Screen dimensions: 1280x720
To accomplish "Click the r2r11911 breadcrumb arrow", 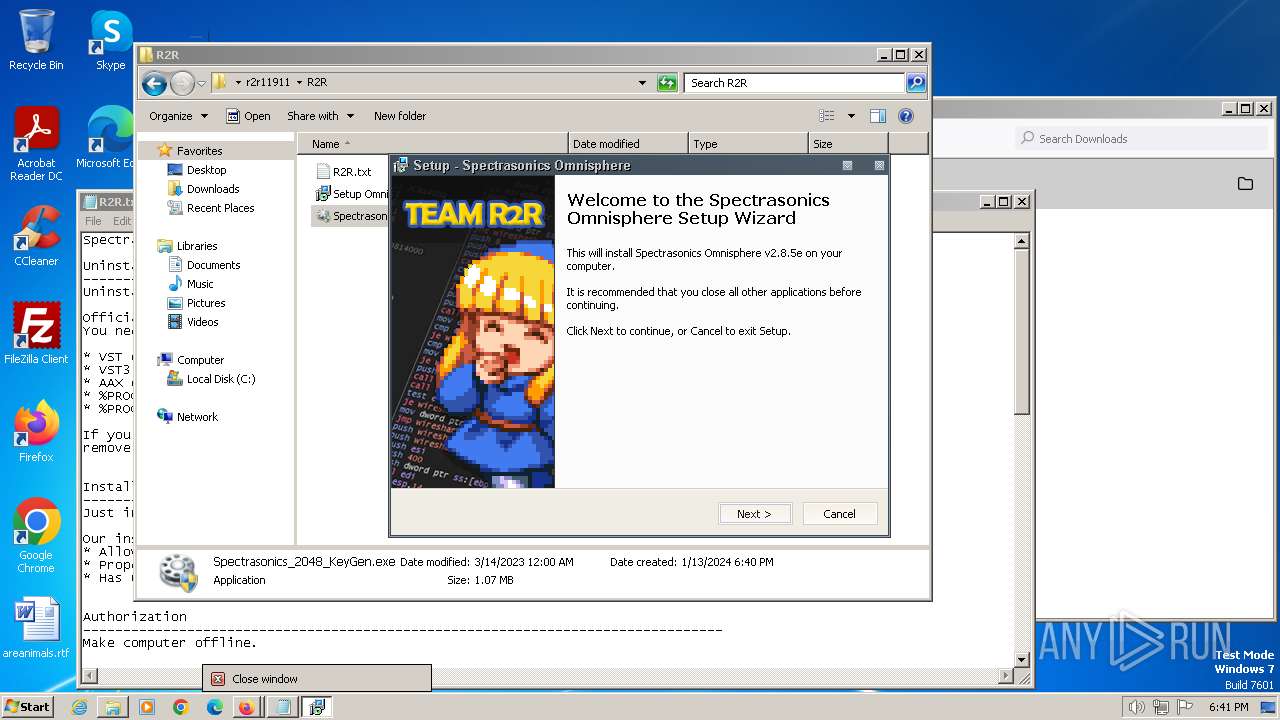I will pyautogui.click(x=299, y=83).
